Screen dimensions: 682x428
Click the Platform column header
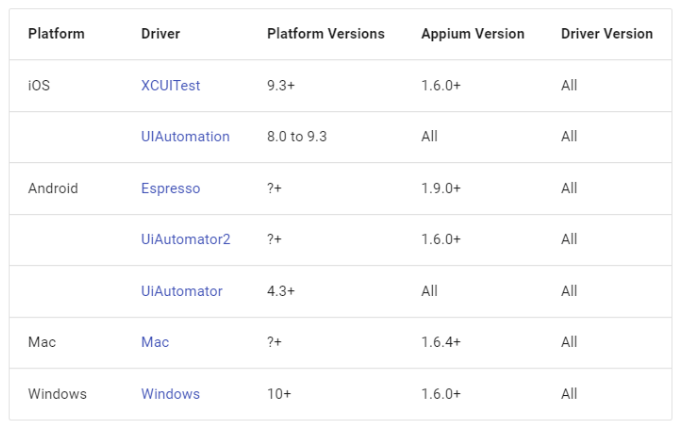pos(56,34)
